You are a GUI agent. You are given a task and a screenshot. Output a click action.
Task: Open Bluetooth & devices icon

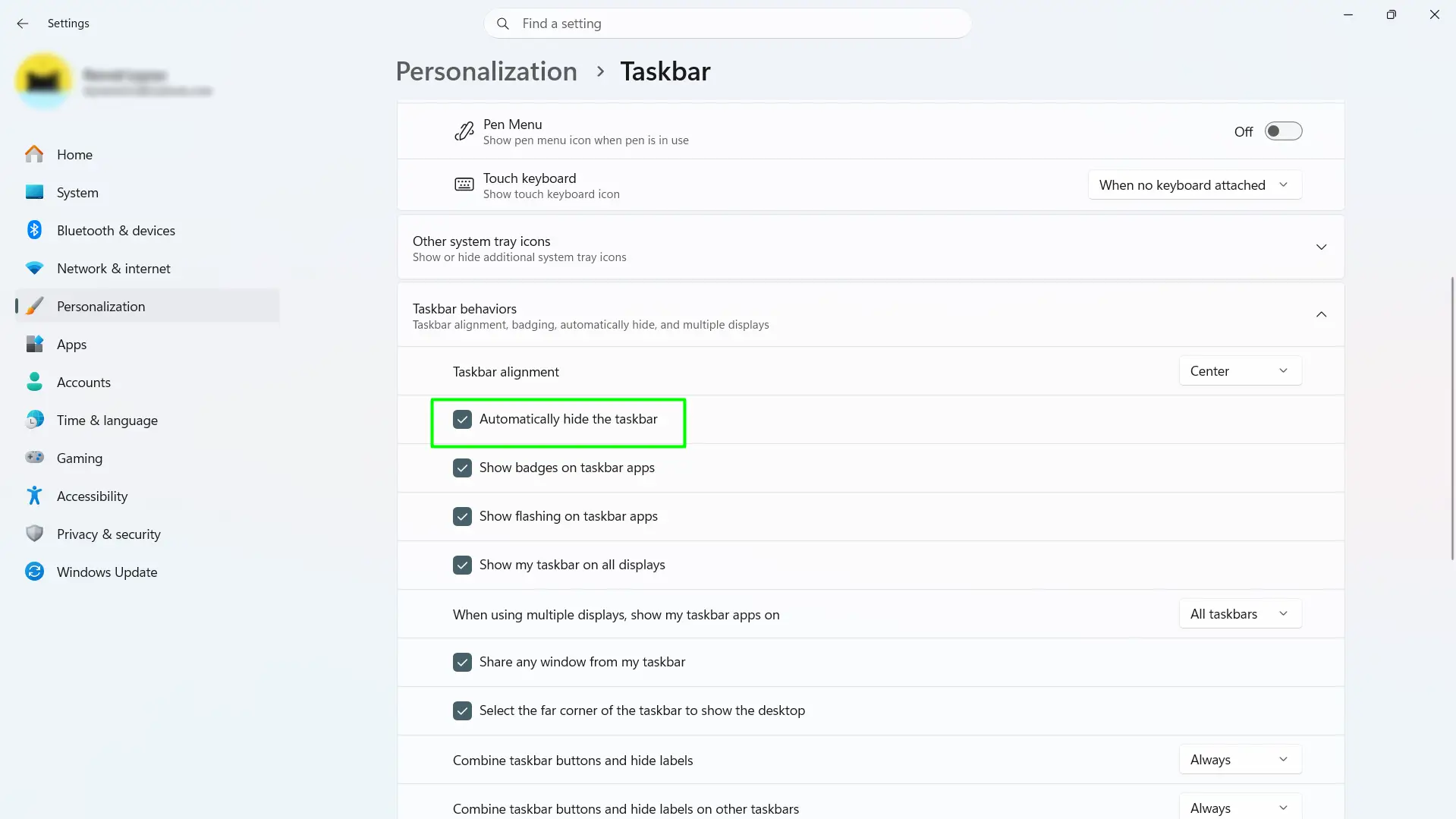tap(34, 230)
